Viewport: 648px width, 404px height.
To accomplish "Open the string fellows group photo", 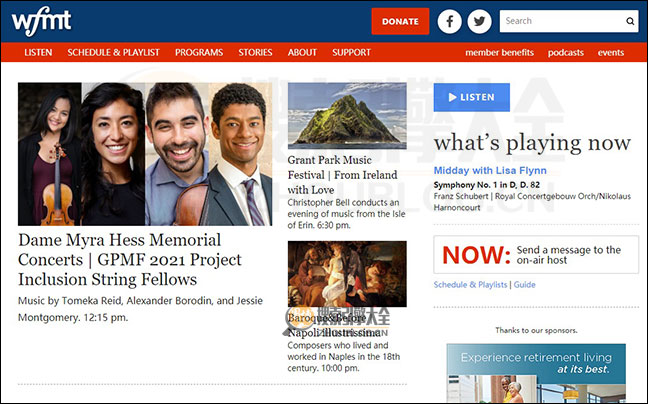I will [x=145, y=154].
